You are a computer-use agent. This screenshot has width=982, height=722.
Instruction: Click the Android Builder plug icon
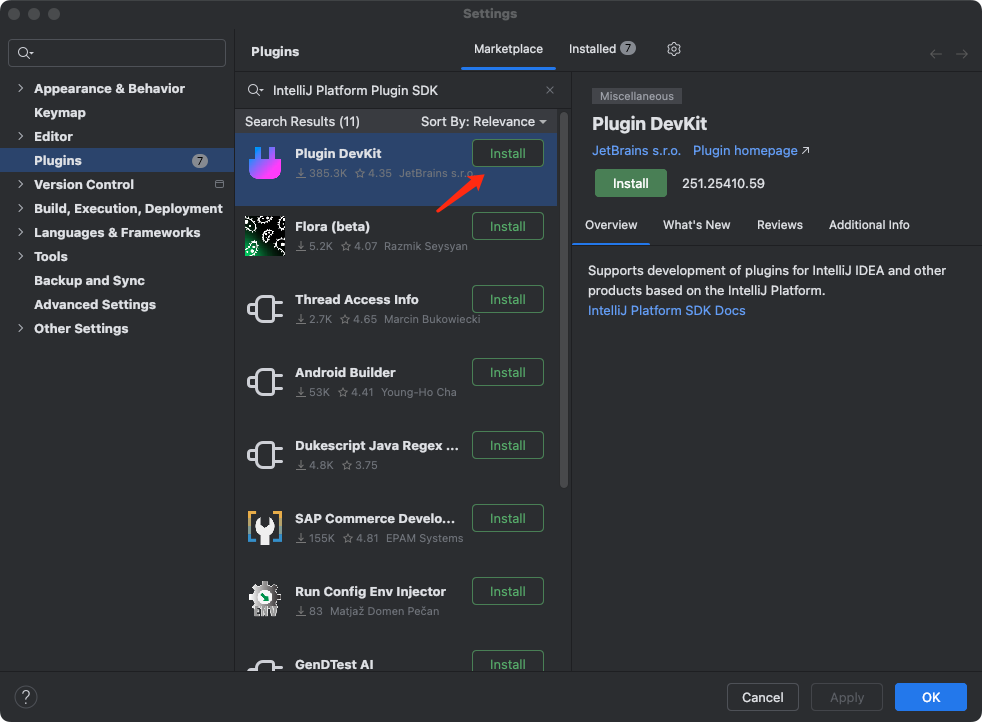tap(265, 382)
